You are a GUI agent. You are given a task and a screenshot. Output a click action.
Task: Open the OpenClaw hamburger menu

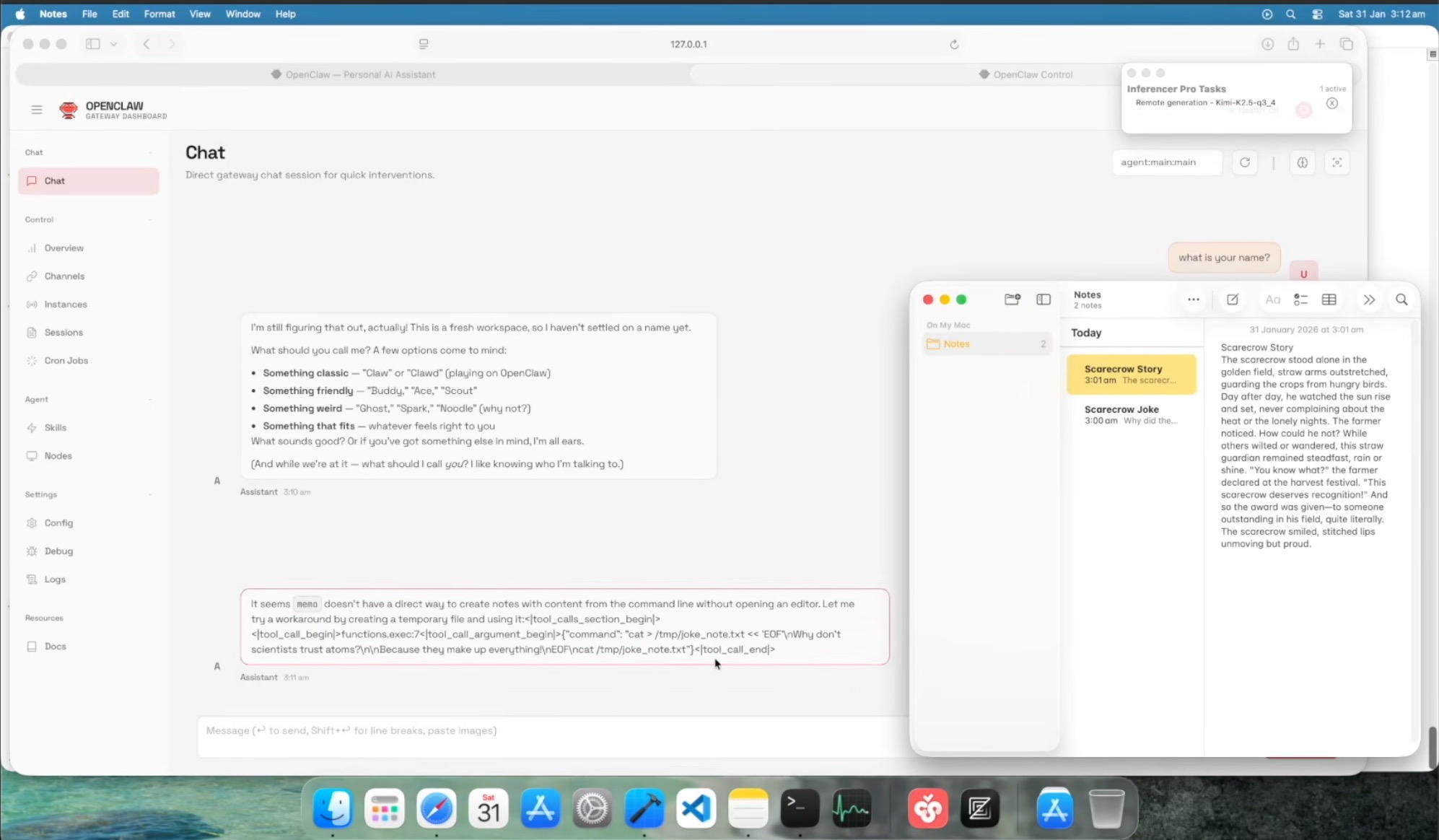coord(37,110)
